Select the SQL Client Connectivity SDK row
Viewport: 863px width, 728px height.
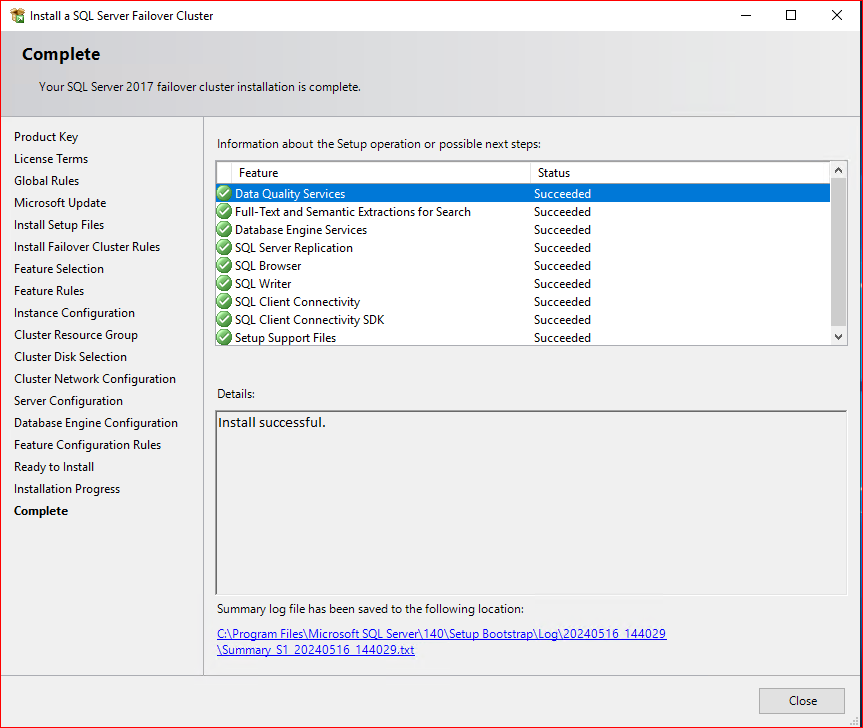click(x=523, y=320)
